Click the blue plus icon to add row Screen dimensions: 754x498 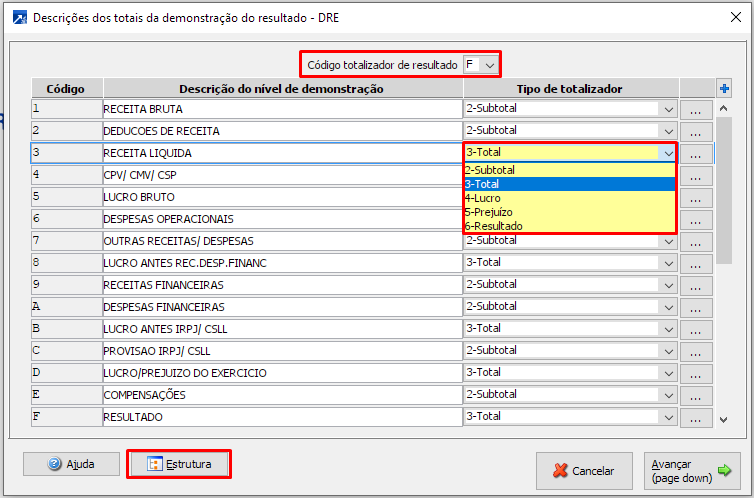pyautogui.click(x=724, y=88)
